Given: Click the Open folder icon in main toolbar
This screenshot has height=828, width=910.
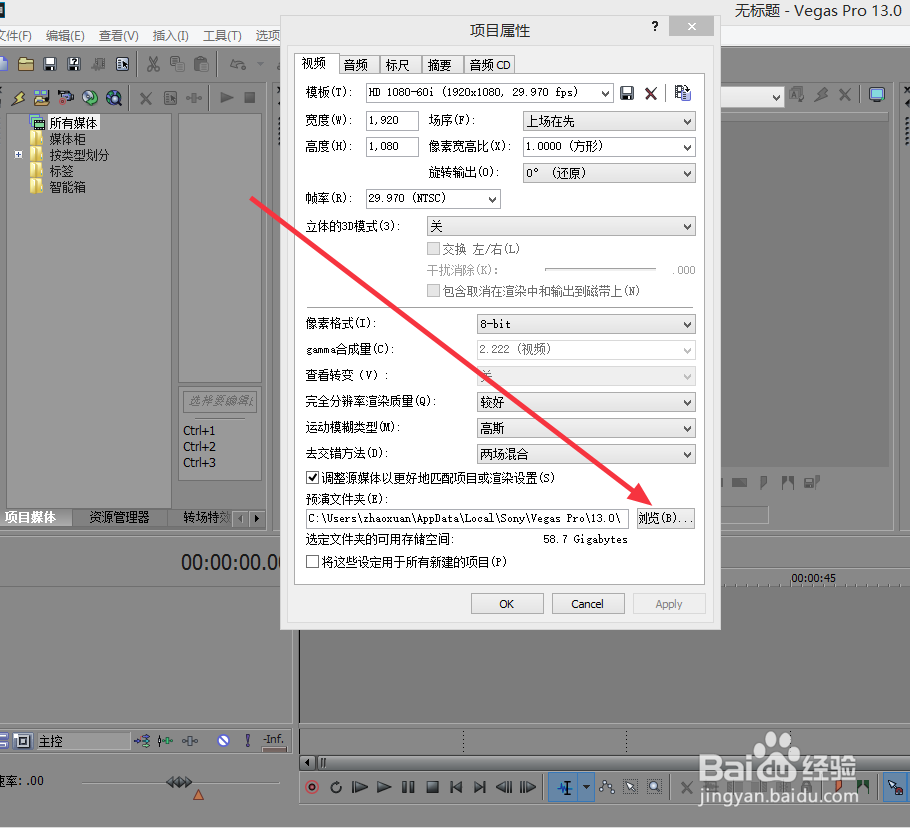Looking at the screenshot, I should 26,64.
